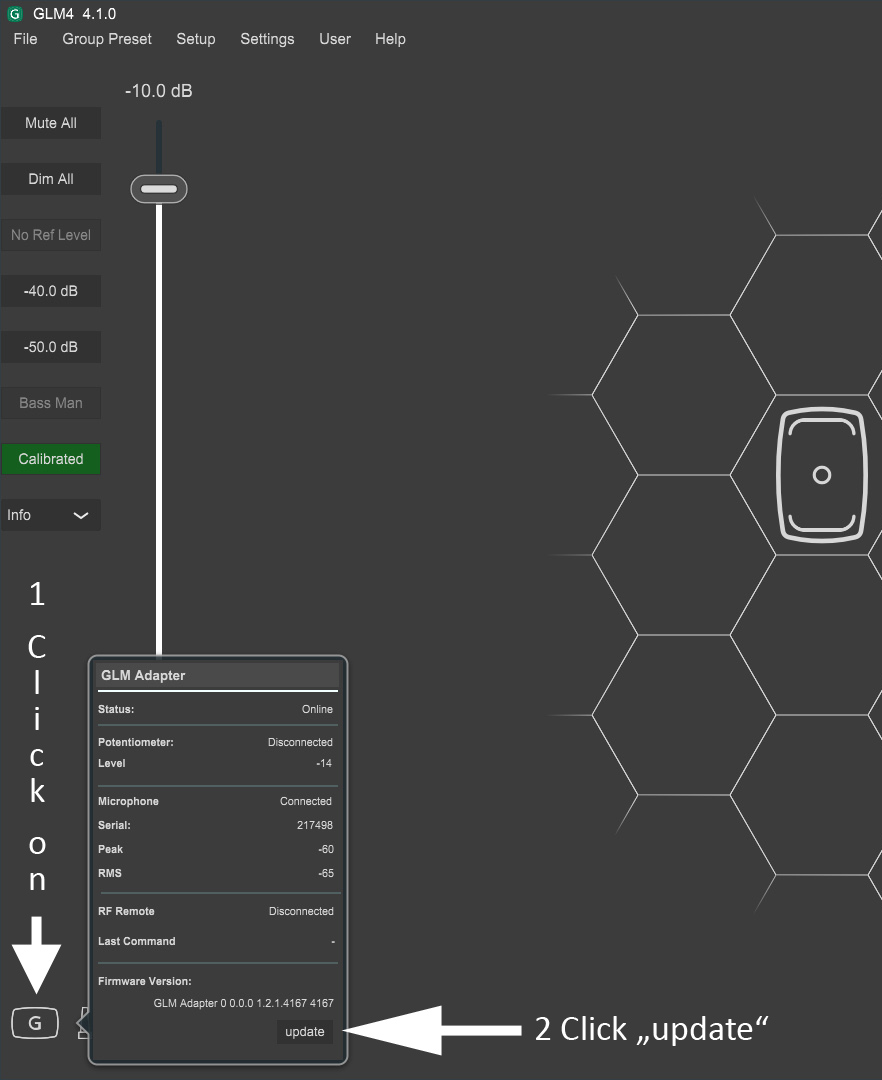Set level preset -40.0 dB

[x=51, y=291]
